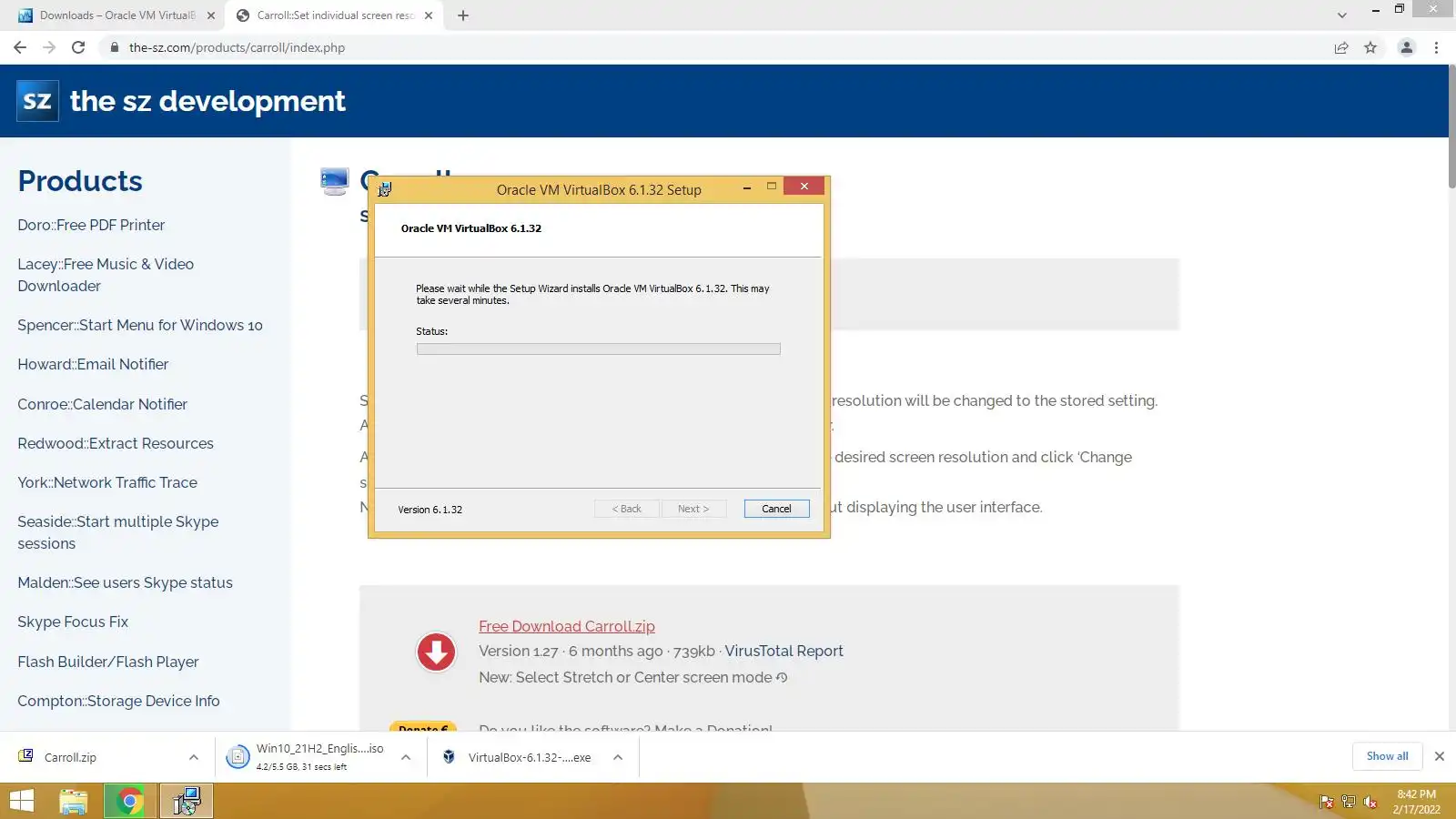Bookmark this page with star icon

coord(1370,47)
